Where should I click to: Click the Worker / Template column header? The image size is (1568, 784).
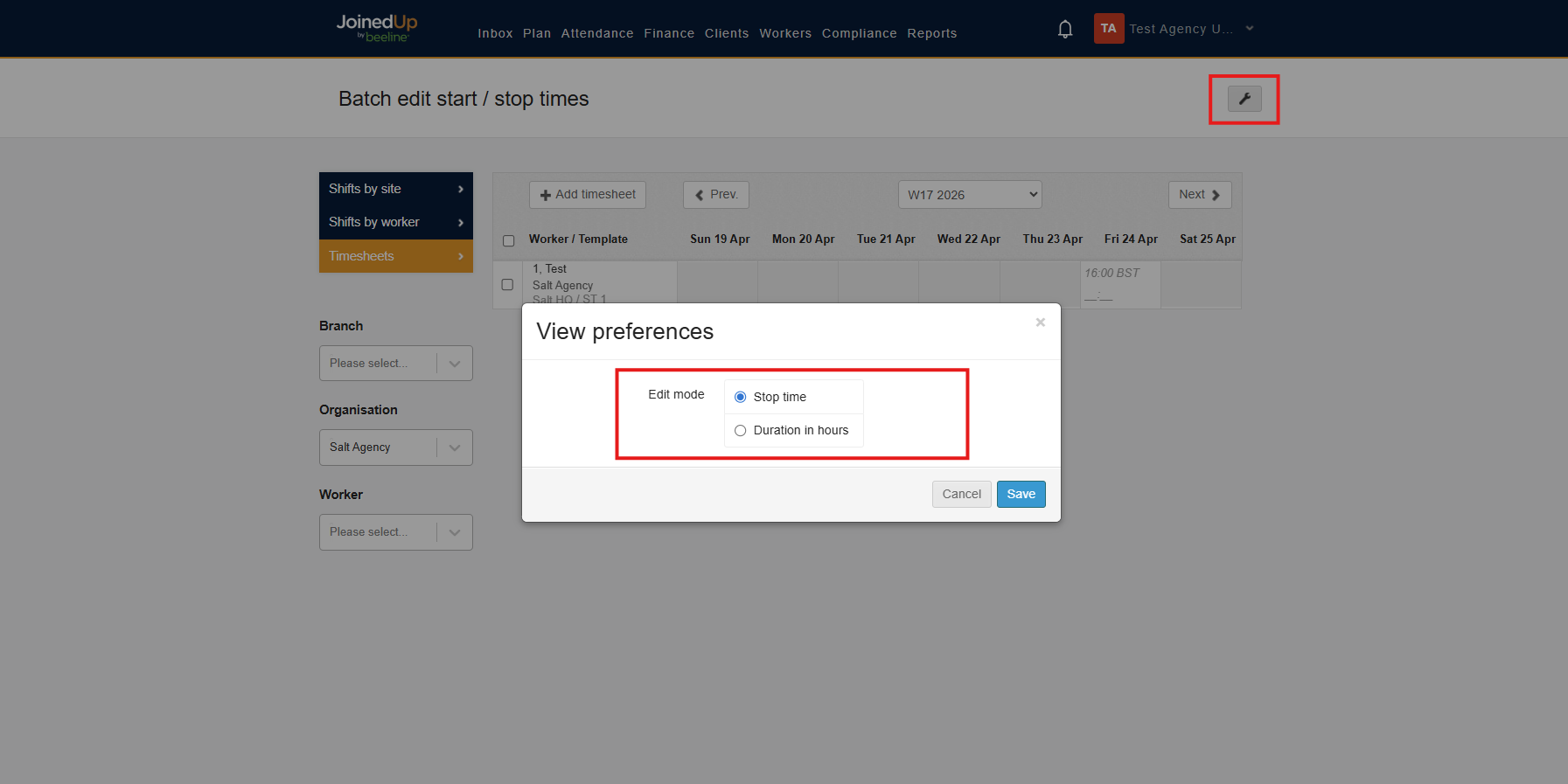[x=578, y=239]
